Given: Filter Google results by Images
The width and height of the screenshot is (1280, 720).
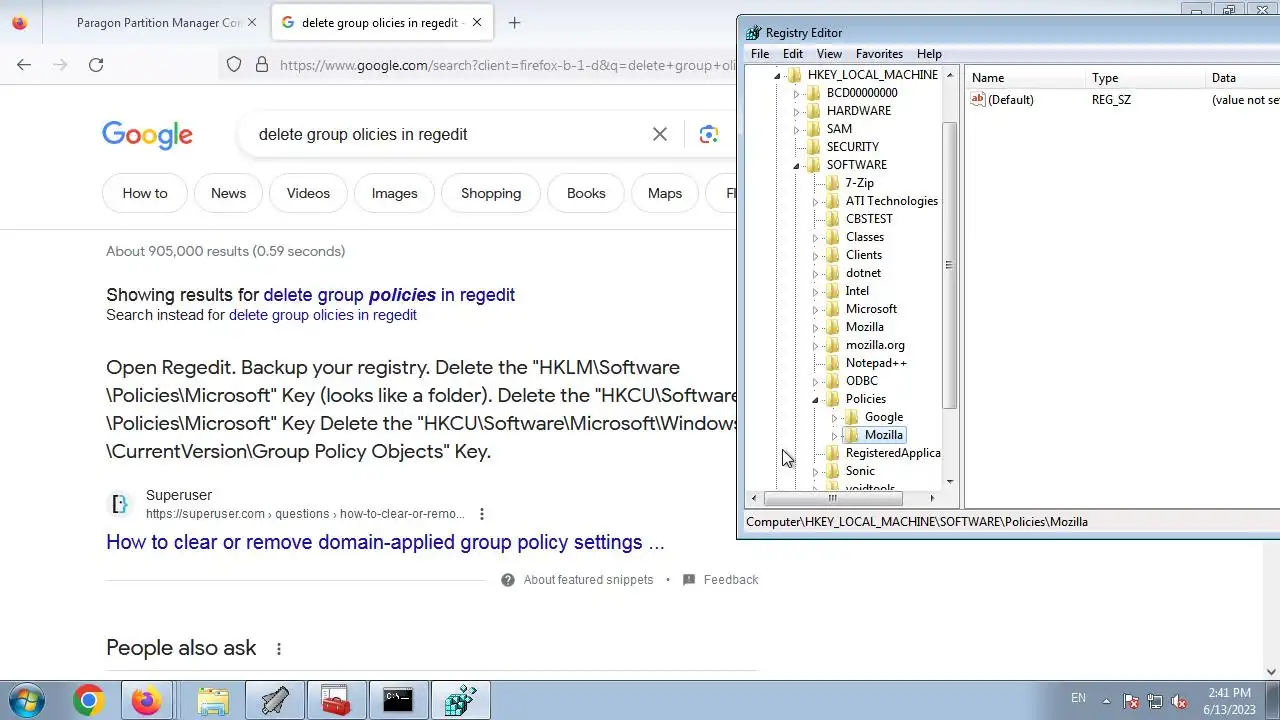Looking at the screenshot, I should tap(394, 193).
